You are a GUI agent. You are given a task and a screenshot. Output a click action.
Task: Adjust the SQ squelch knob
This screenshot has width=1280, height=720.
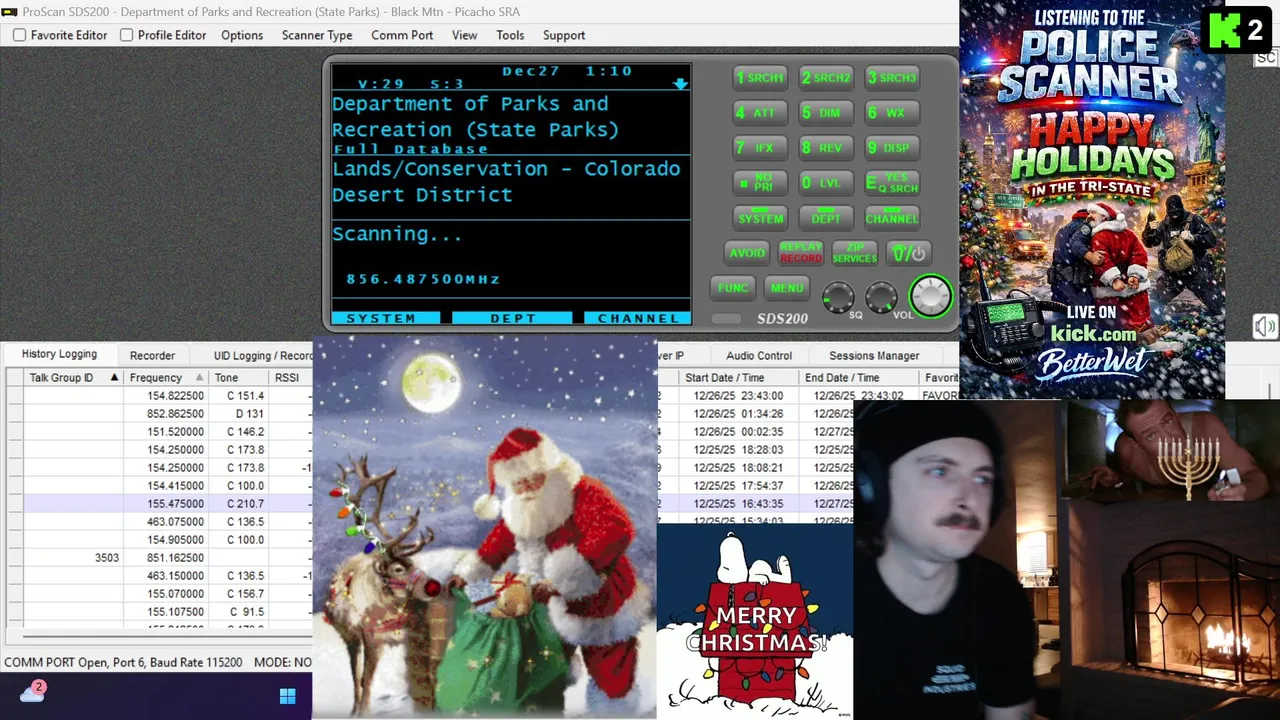pos(838,297)
